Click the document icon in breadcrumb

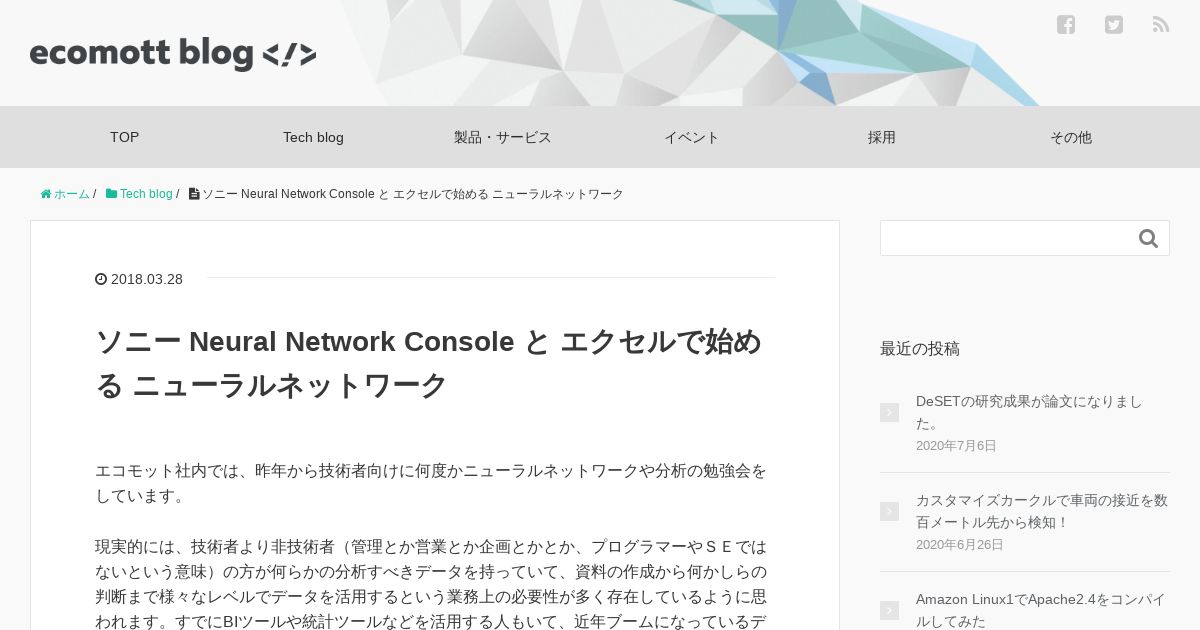[x=194, y=194]
